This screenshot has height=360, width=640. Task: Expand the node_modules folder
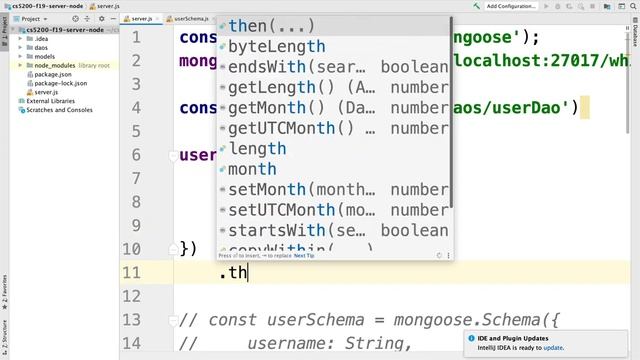tap(20, 65)
